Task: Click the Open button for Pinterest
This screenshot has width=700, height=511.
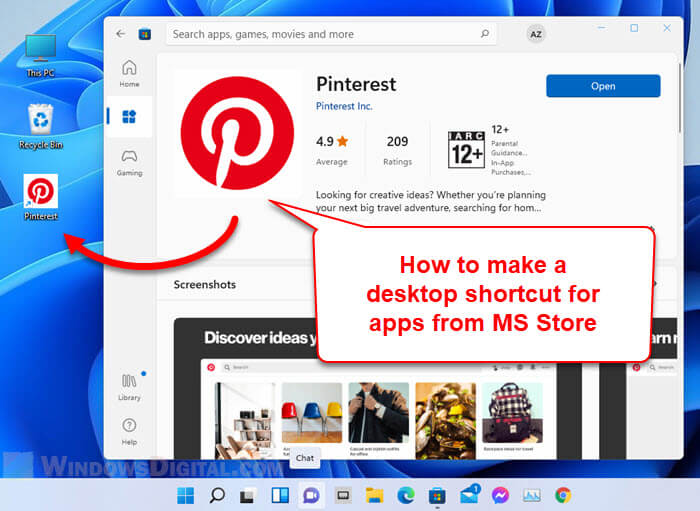Action: [x=603, y=86]
